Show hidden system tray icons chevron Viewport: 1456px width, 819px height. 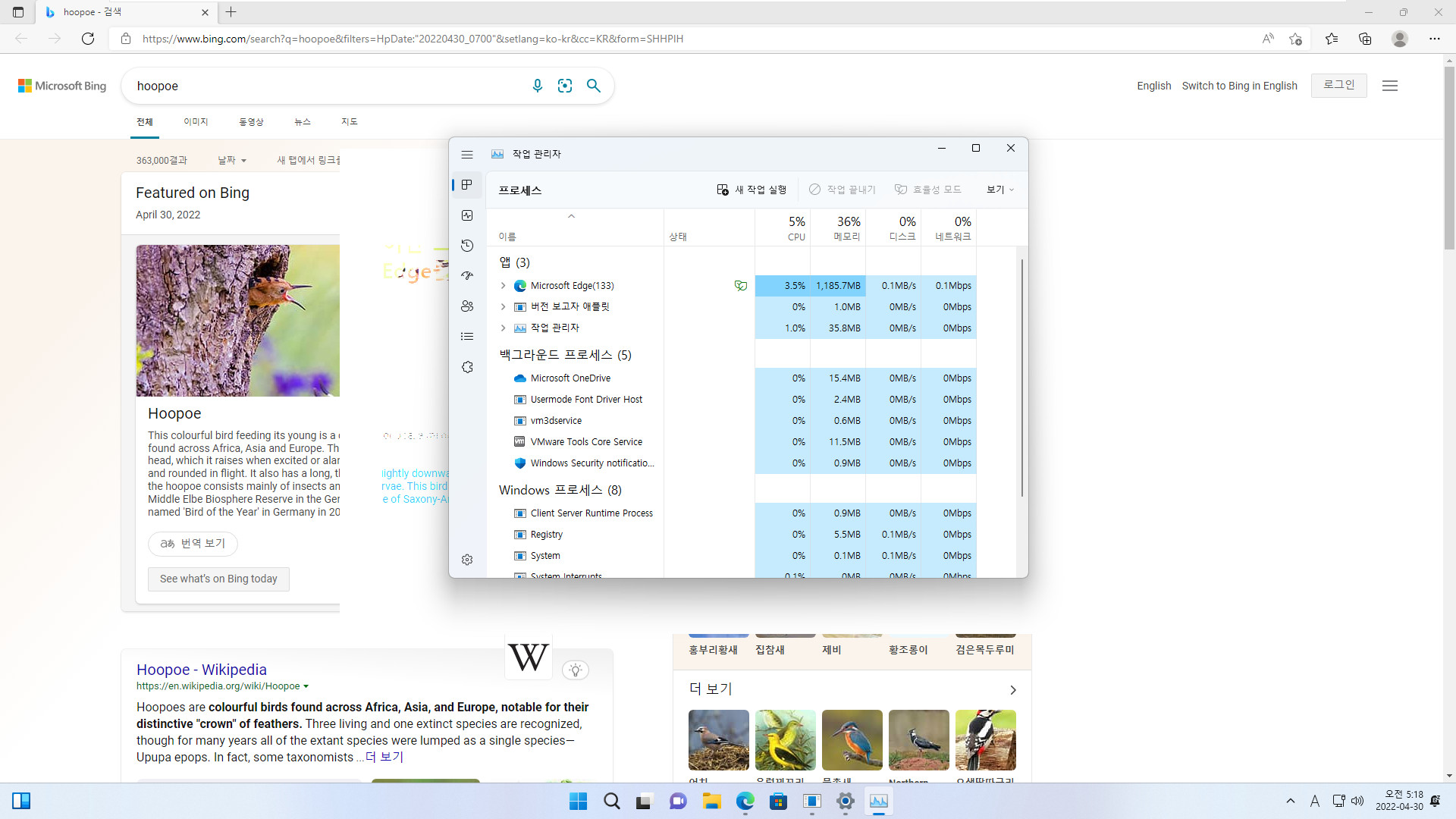click(x=1291, y=801)
